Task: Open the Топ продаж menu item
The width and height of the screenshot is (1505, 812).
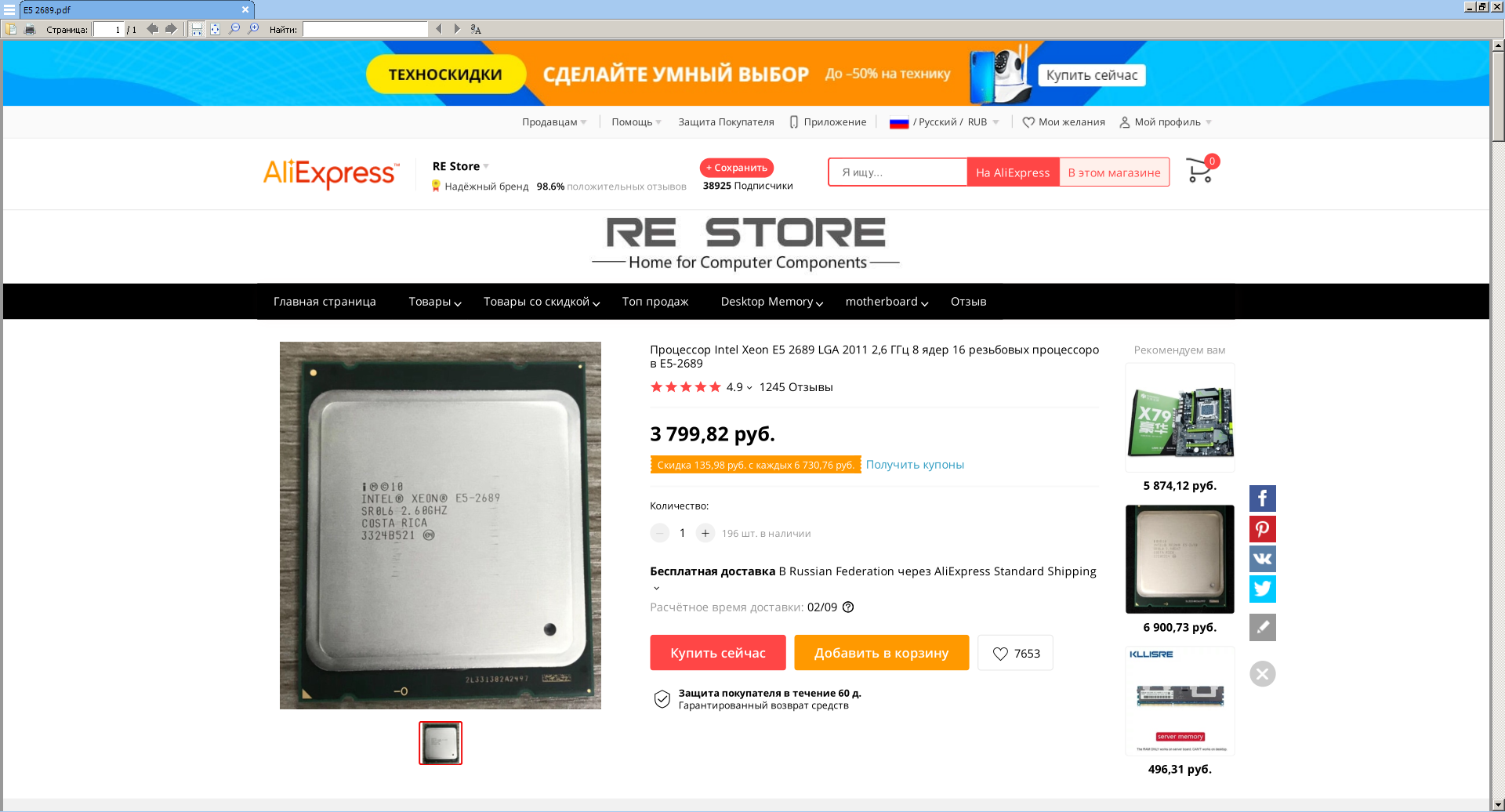Action: point(655,302)
